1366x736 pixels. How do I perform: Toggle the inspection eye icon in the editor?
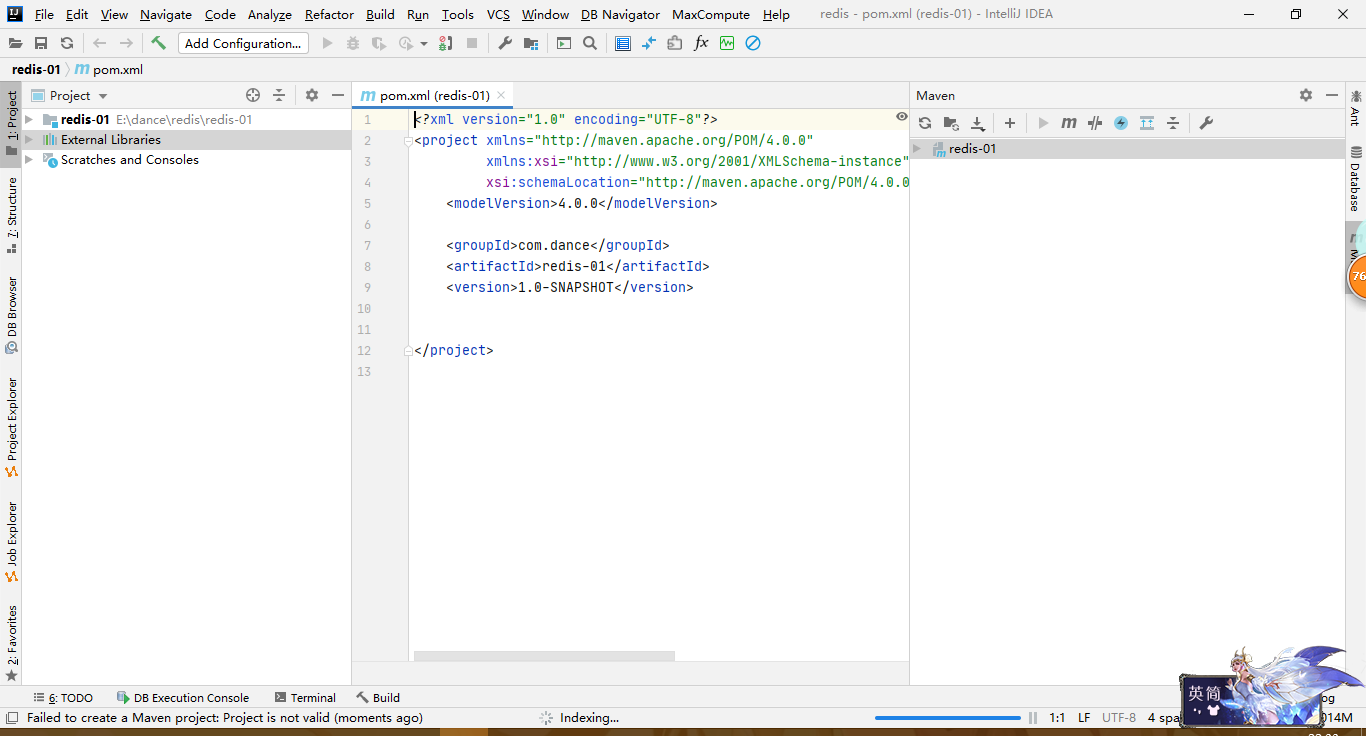[901, 117]
